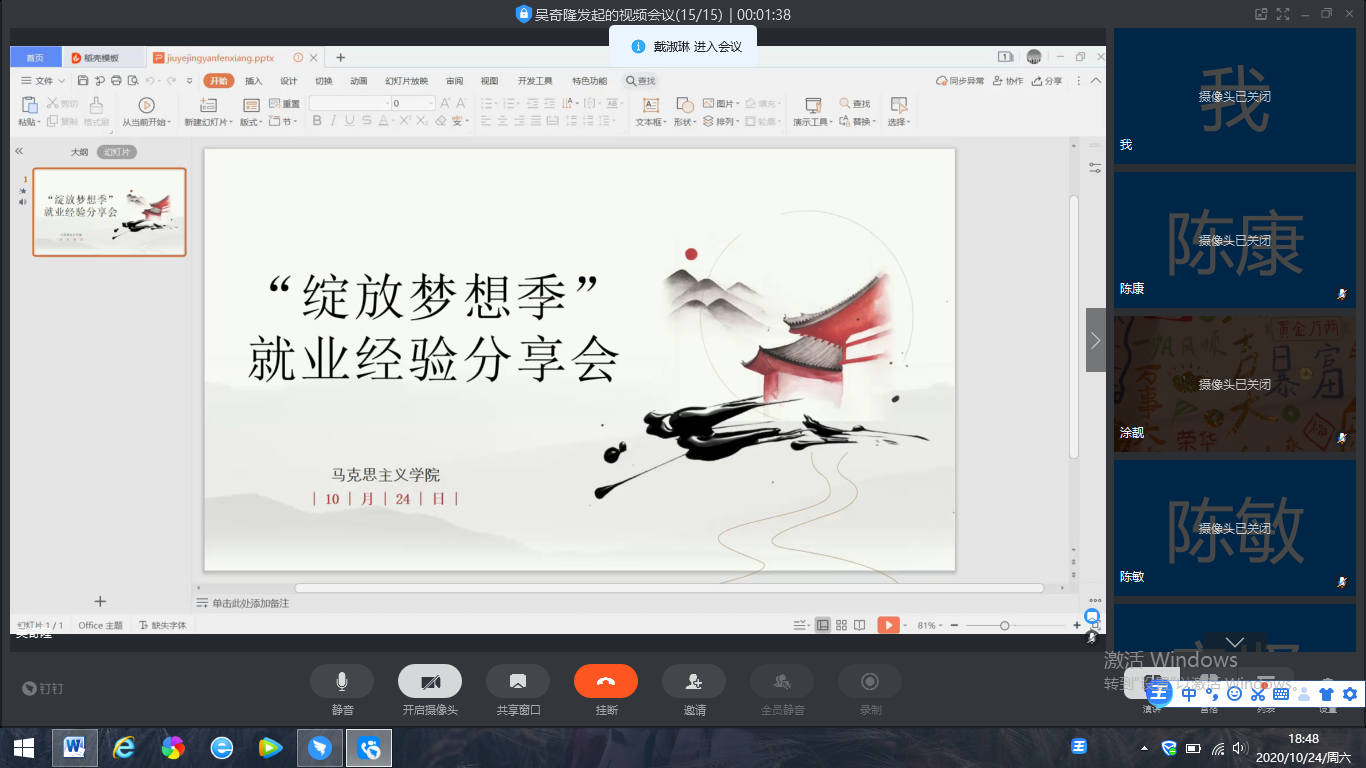
Task: Mute microphone with the 静音 button
Action: (x=342, y=681)
